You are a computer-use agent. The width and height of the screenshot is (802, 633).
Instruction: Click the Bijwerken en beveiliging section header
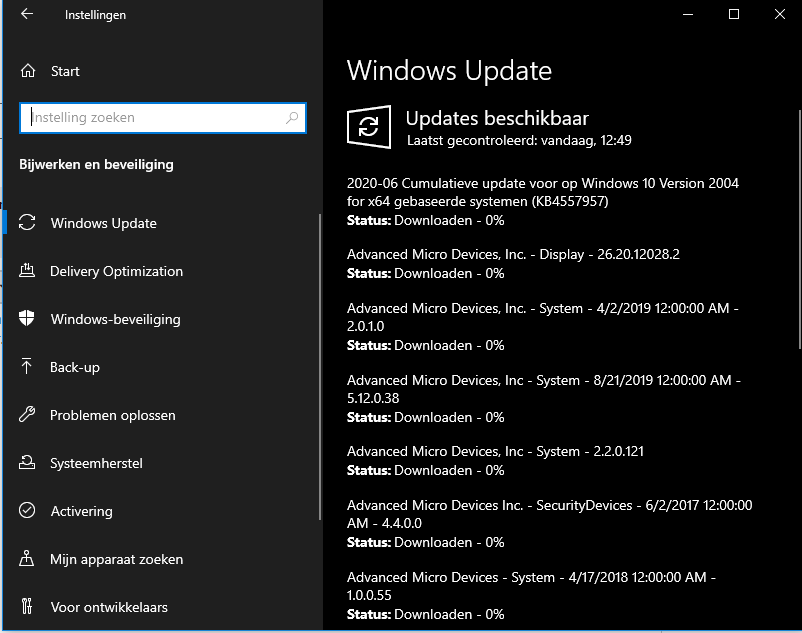click(x=96, y=165)
